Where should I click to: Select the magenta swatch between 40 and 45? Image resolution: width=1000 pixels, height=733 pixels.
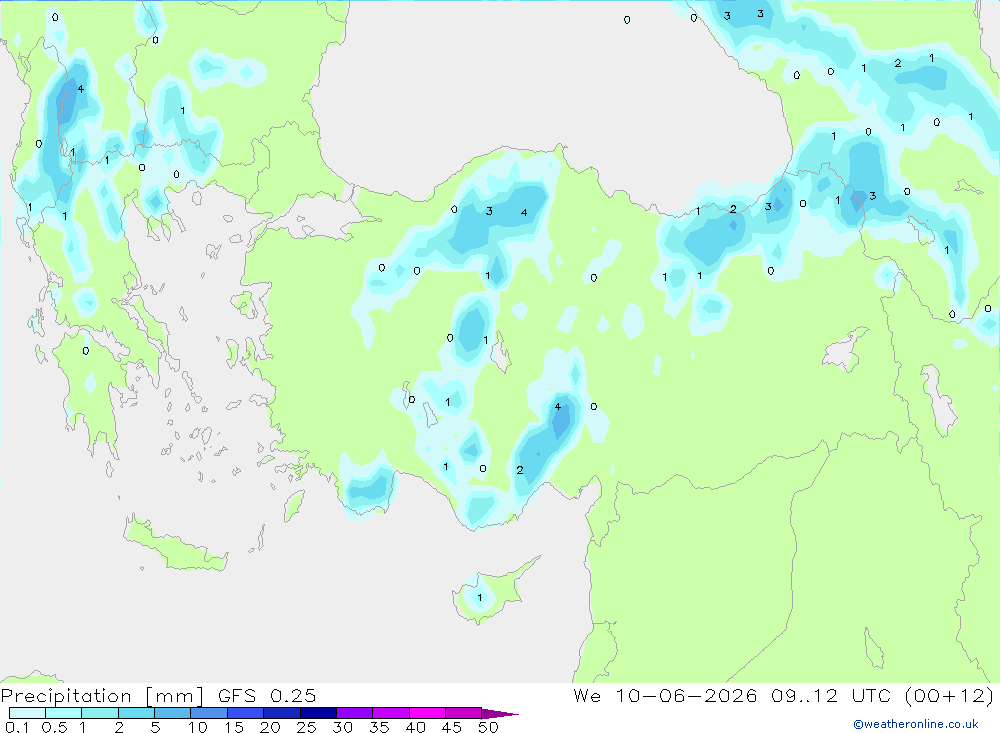pyautogui.click(x=427, y=713)
